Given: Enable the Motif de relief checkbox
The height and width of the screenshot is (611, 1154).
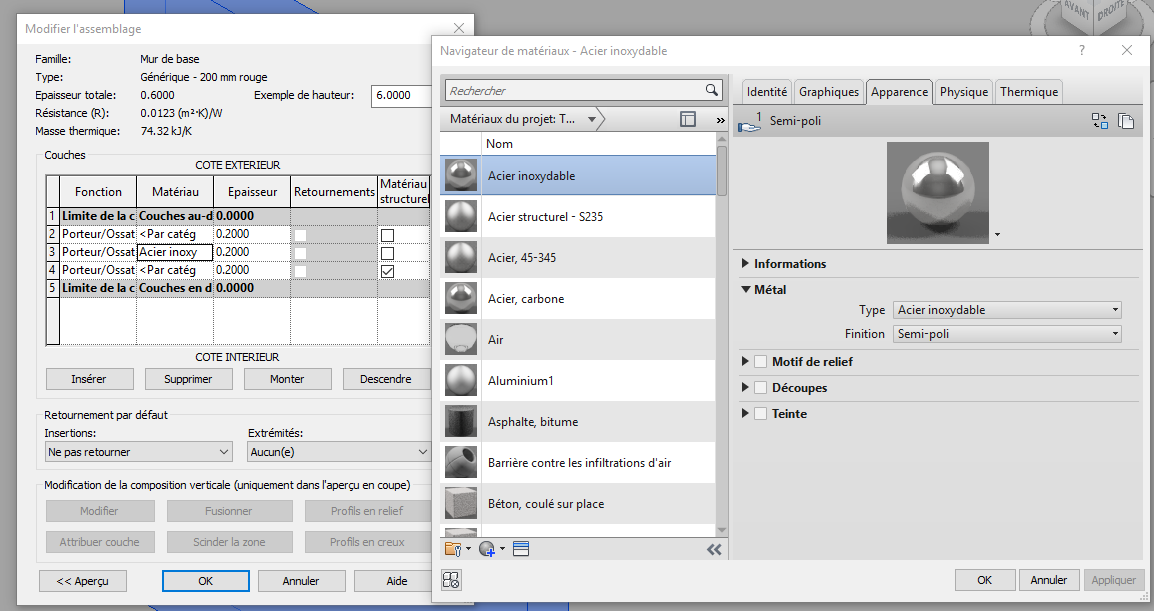Looking at the screenshot, I should [x=761, y=361].
